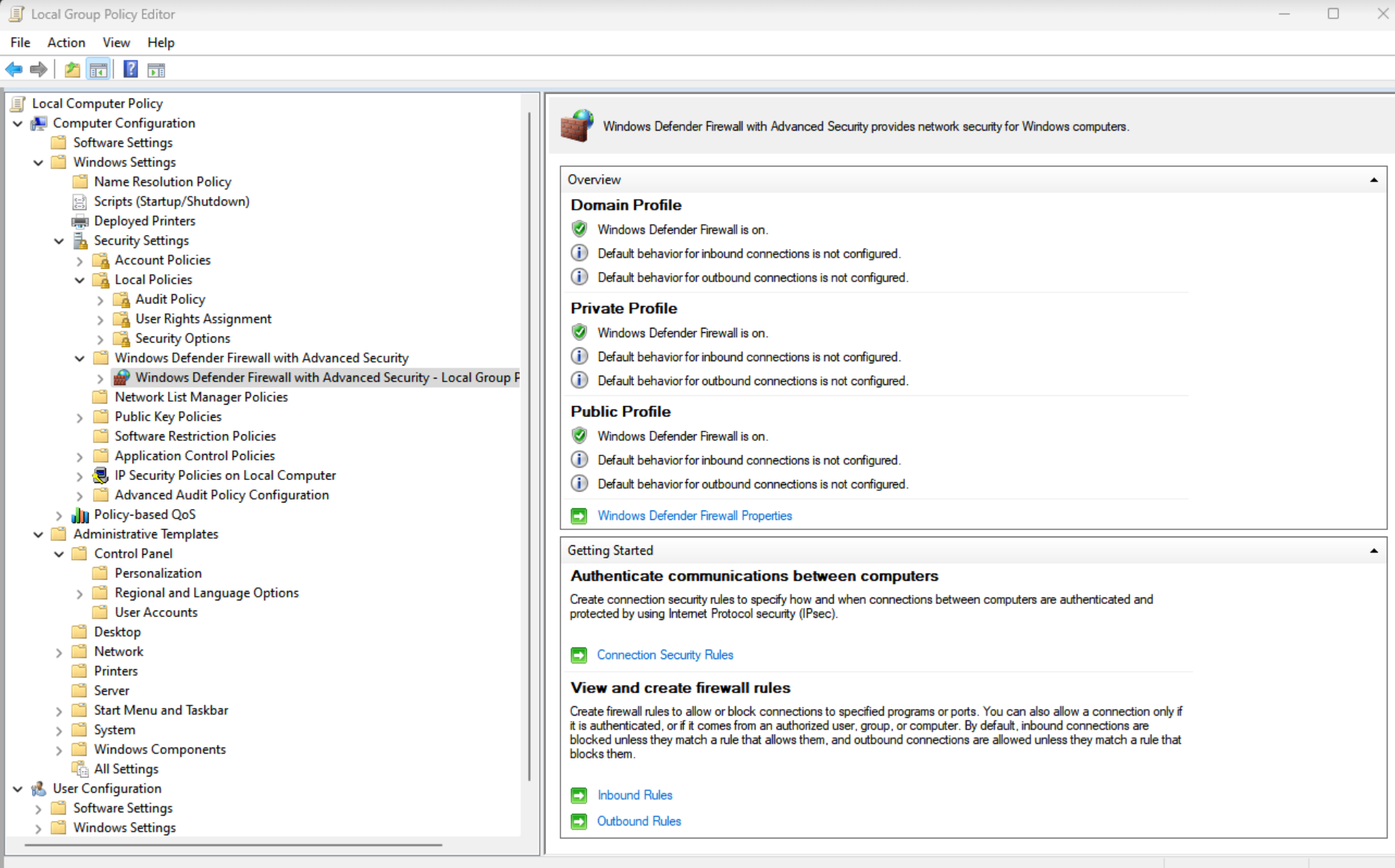
Task: Expand the Account Policies node
Action: 80,260
